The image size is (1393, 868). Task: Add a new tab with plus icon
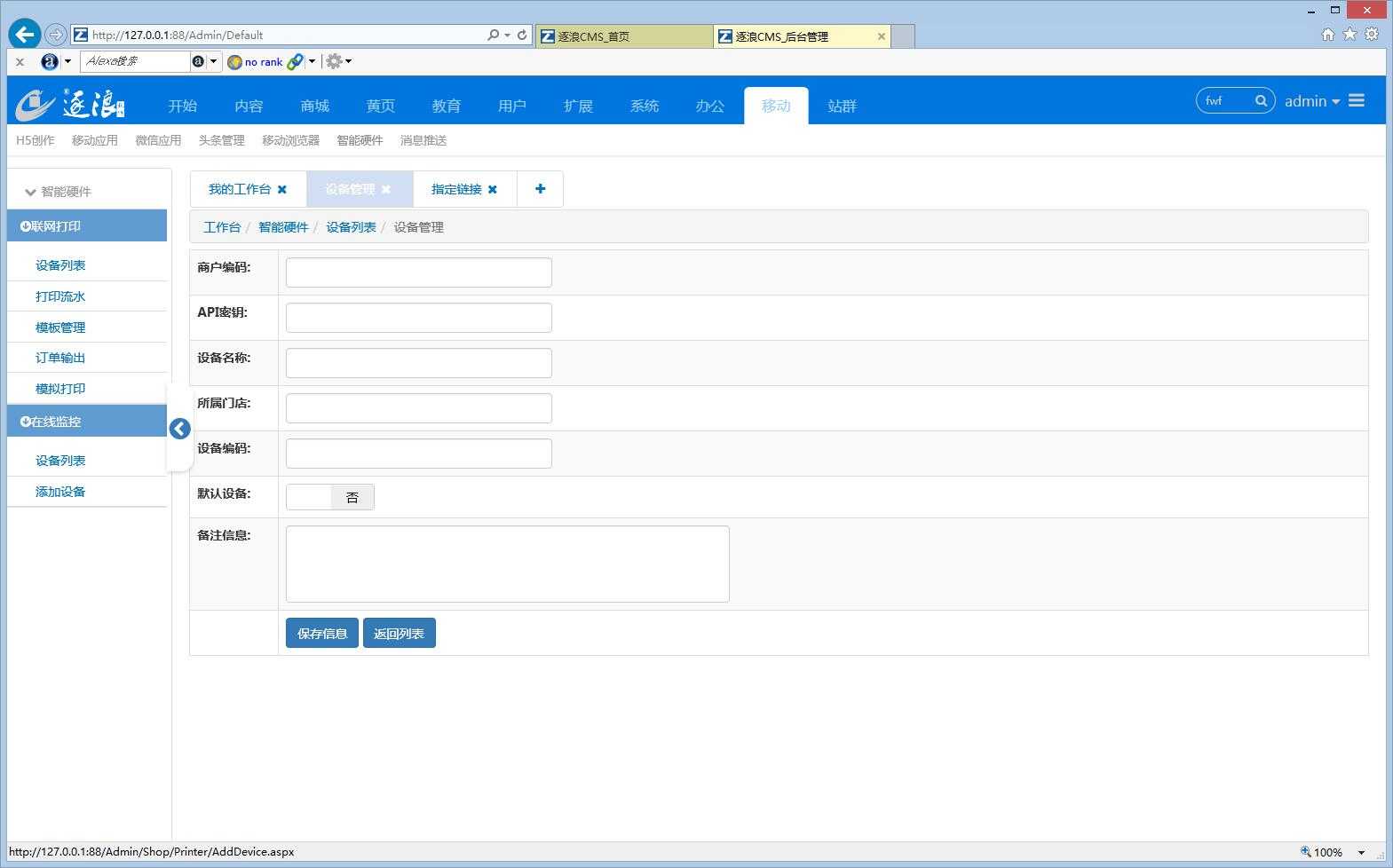(540, 189)
